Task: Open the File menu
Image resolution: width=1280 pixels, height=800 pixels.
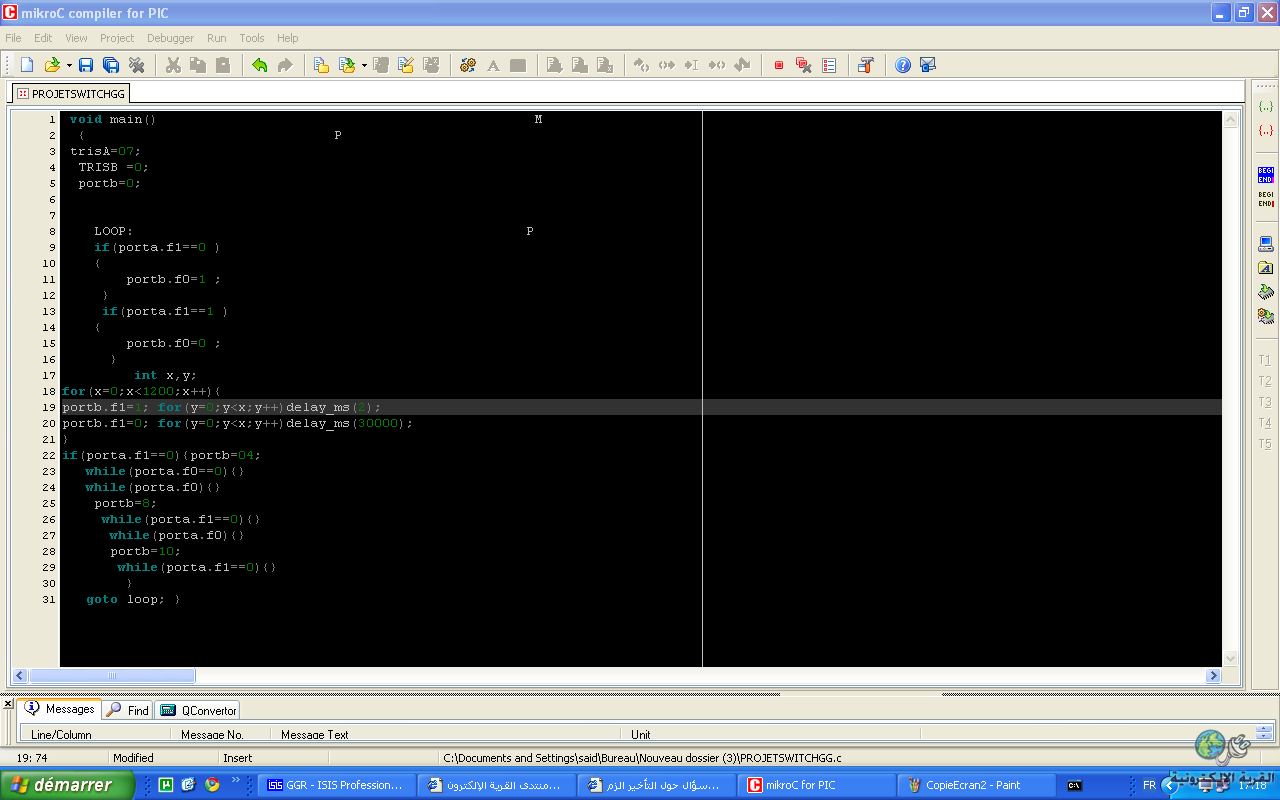Action: tap(13, 38)
